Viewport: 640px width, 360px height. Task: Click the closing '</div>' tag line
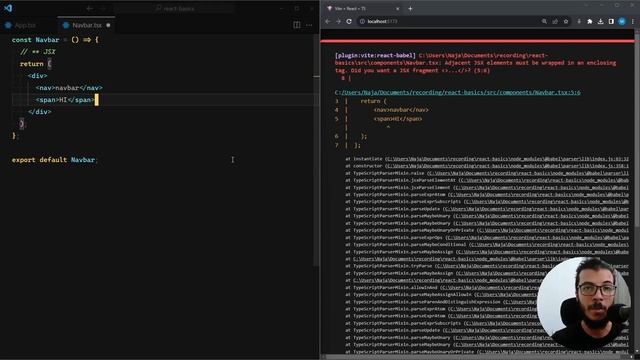40,111
